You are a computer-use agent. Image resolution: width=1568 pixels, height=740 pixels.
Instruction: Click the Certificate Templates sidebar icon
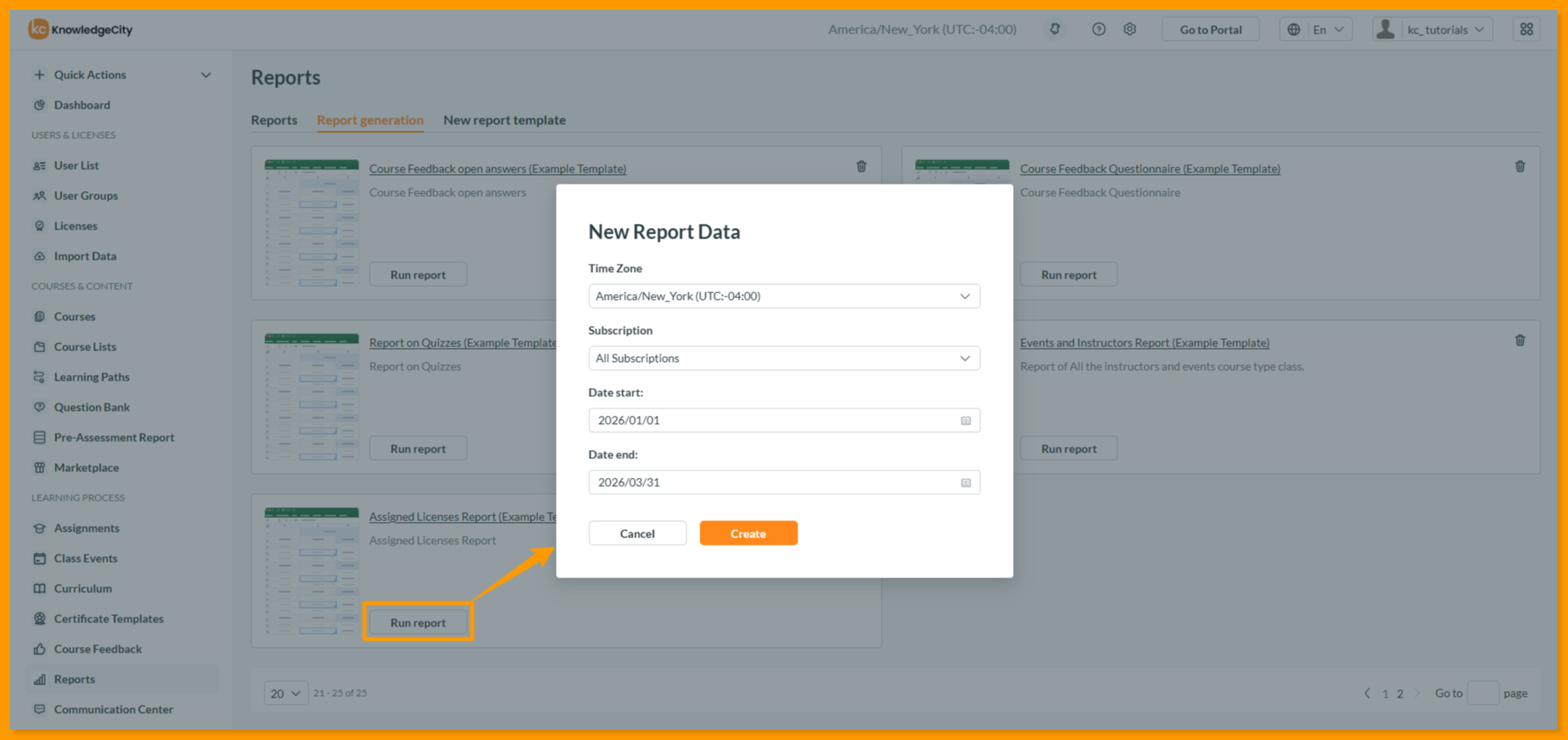39,619
